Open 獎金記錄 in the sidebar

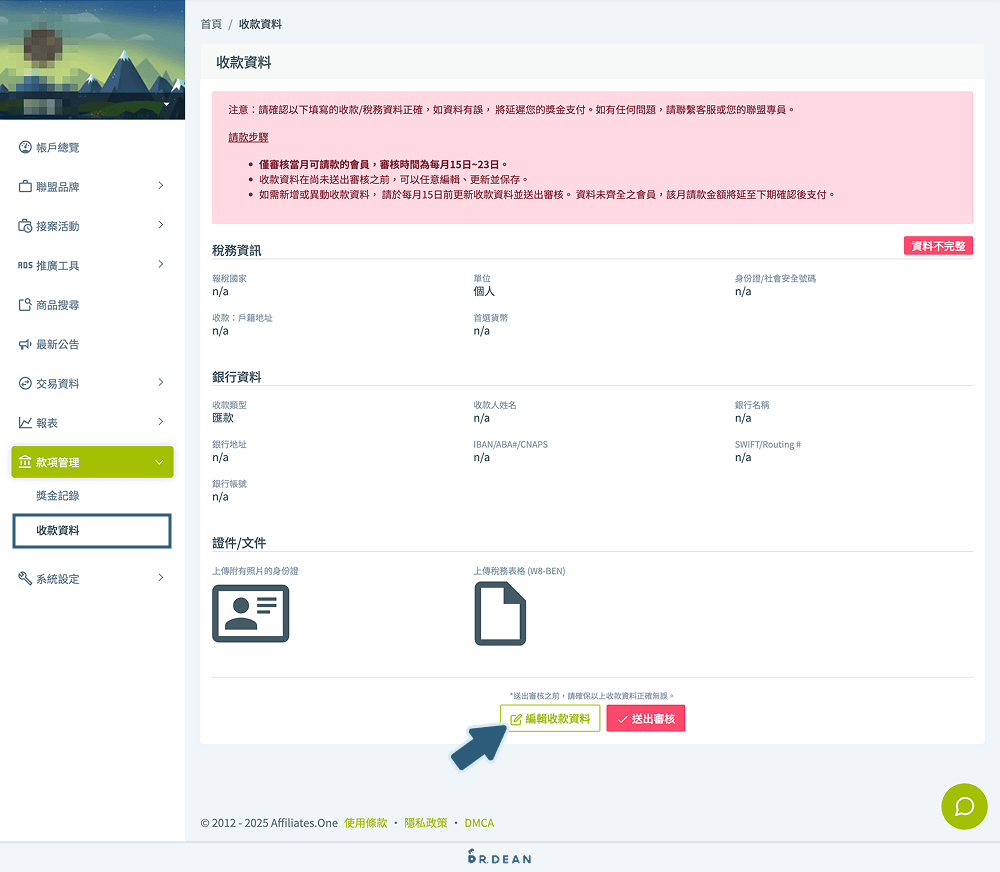(58, 496)
